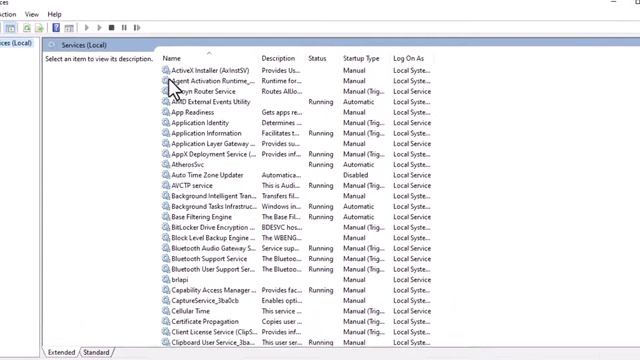Click the Refresh toolbar icon

[27, 28]
